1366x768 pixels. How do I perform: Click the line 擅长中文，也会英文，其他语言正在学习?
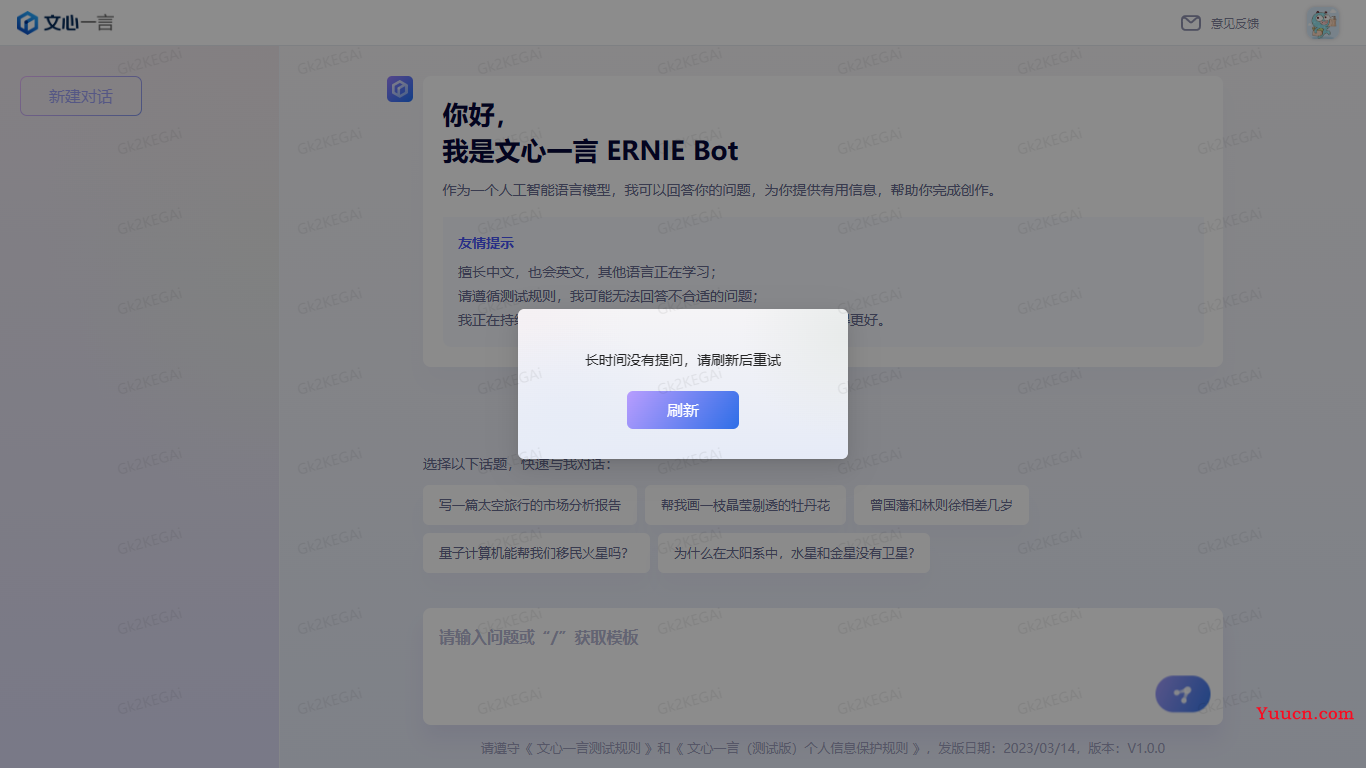(587, 272)
